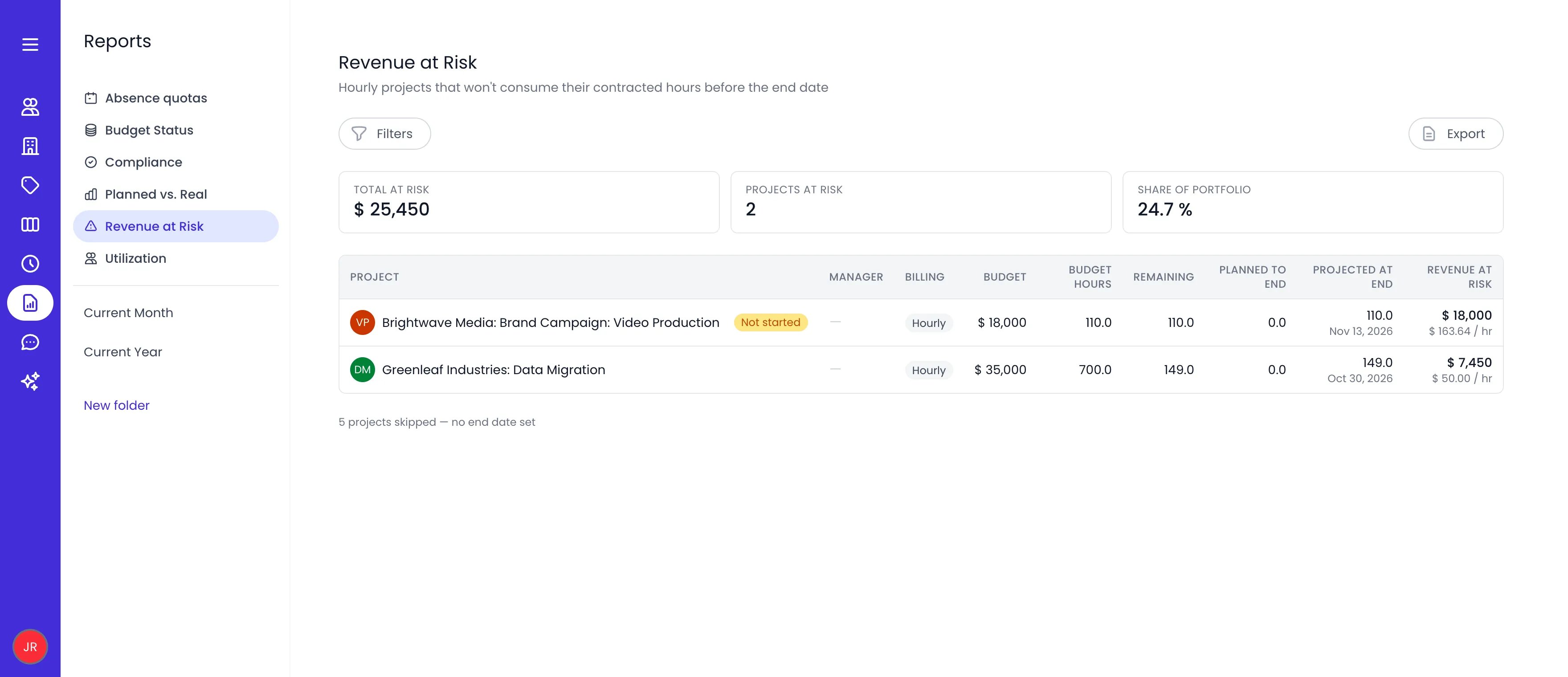This screenshot has height=677, width=1568.
Task: Open the hamburger menu icon
Action: coord(30,45)
